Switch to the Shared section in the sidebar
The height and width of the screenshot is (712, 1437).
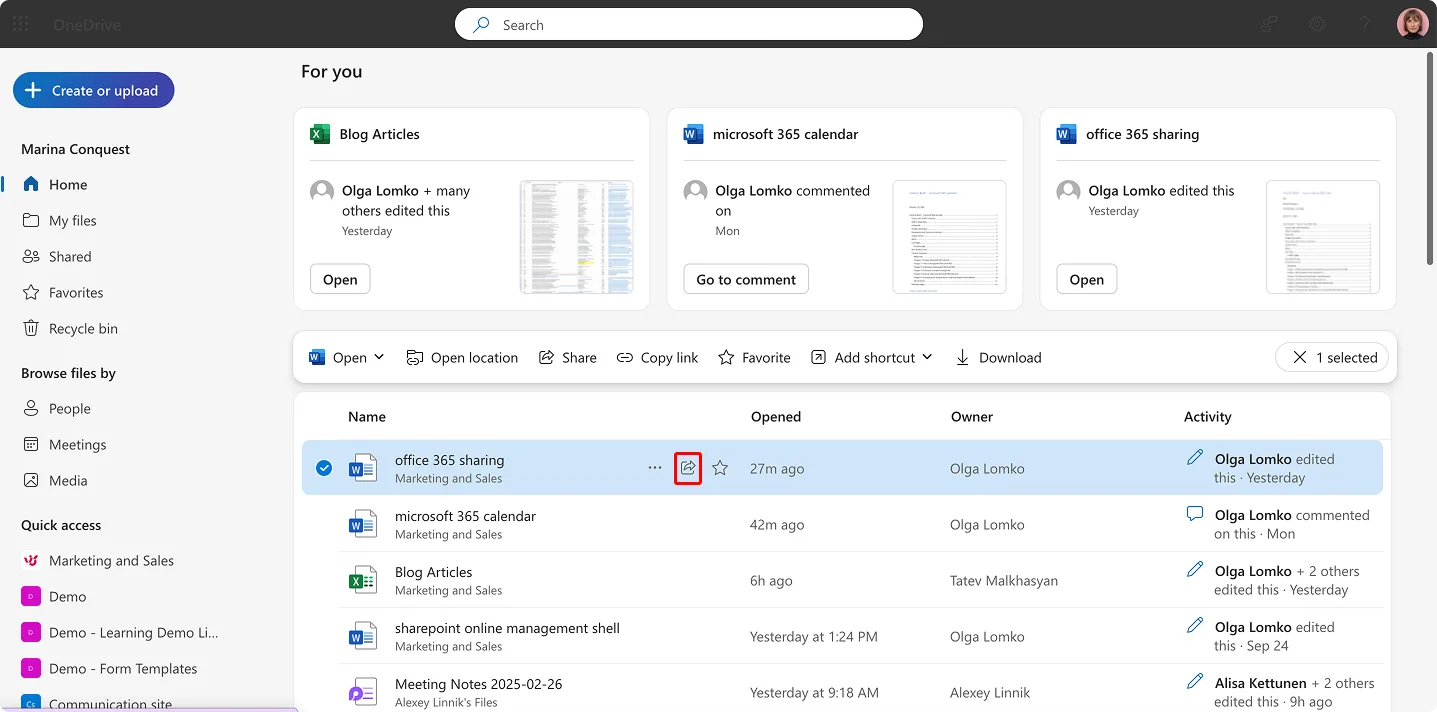69,256
